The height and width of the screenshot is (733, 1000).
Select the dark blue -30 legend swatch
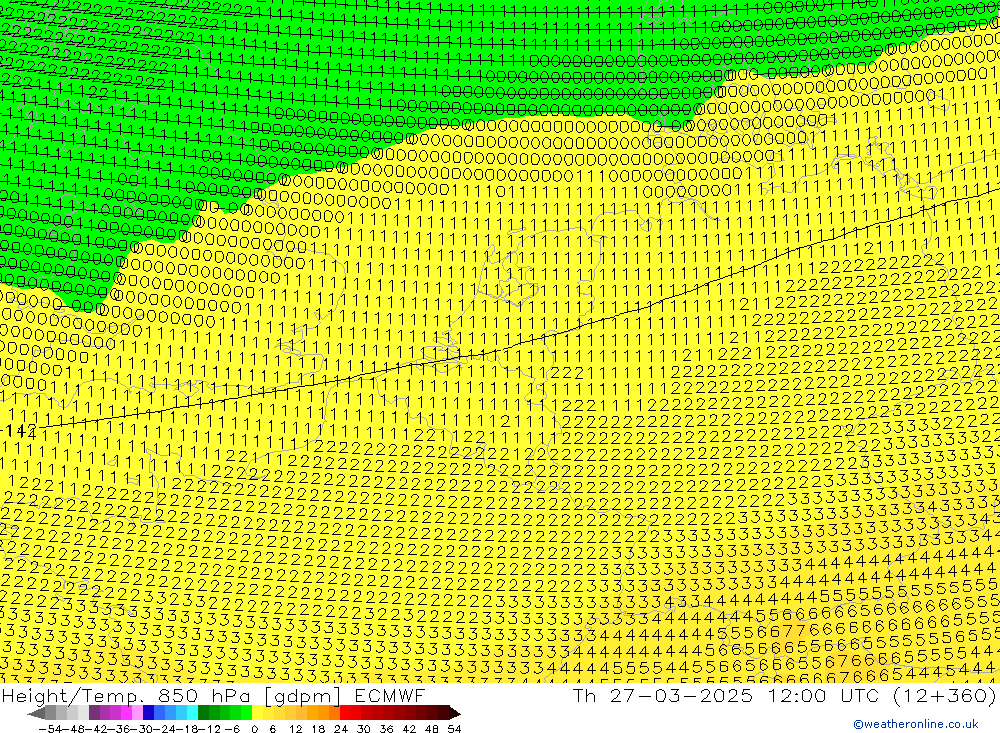(149, 713)
